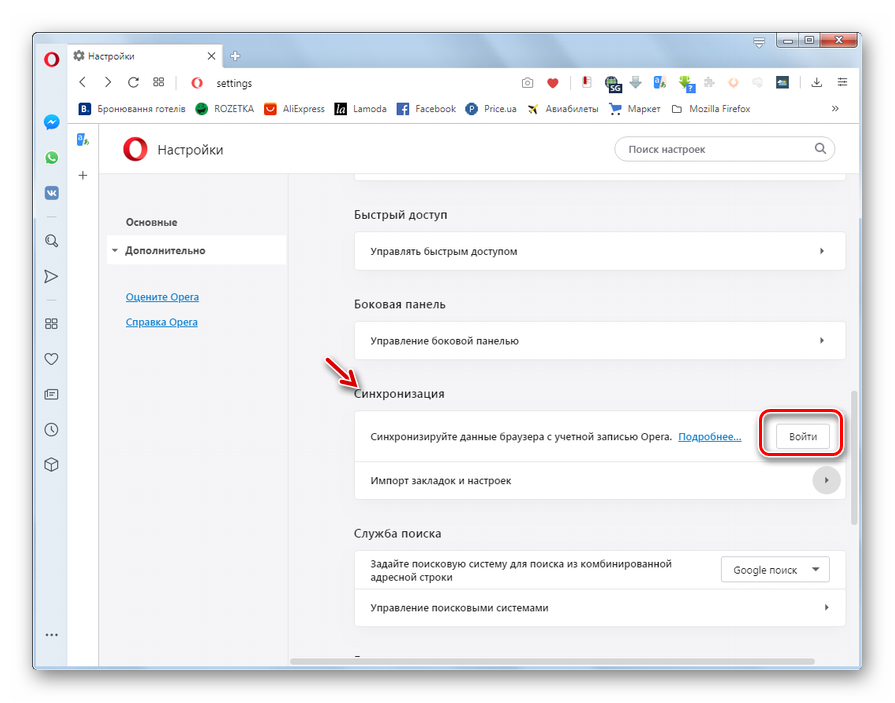This screenshot has height=703, width=895.
Task: Open extensions cube in sidebar
Action: (x=51, y=464)
